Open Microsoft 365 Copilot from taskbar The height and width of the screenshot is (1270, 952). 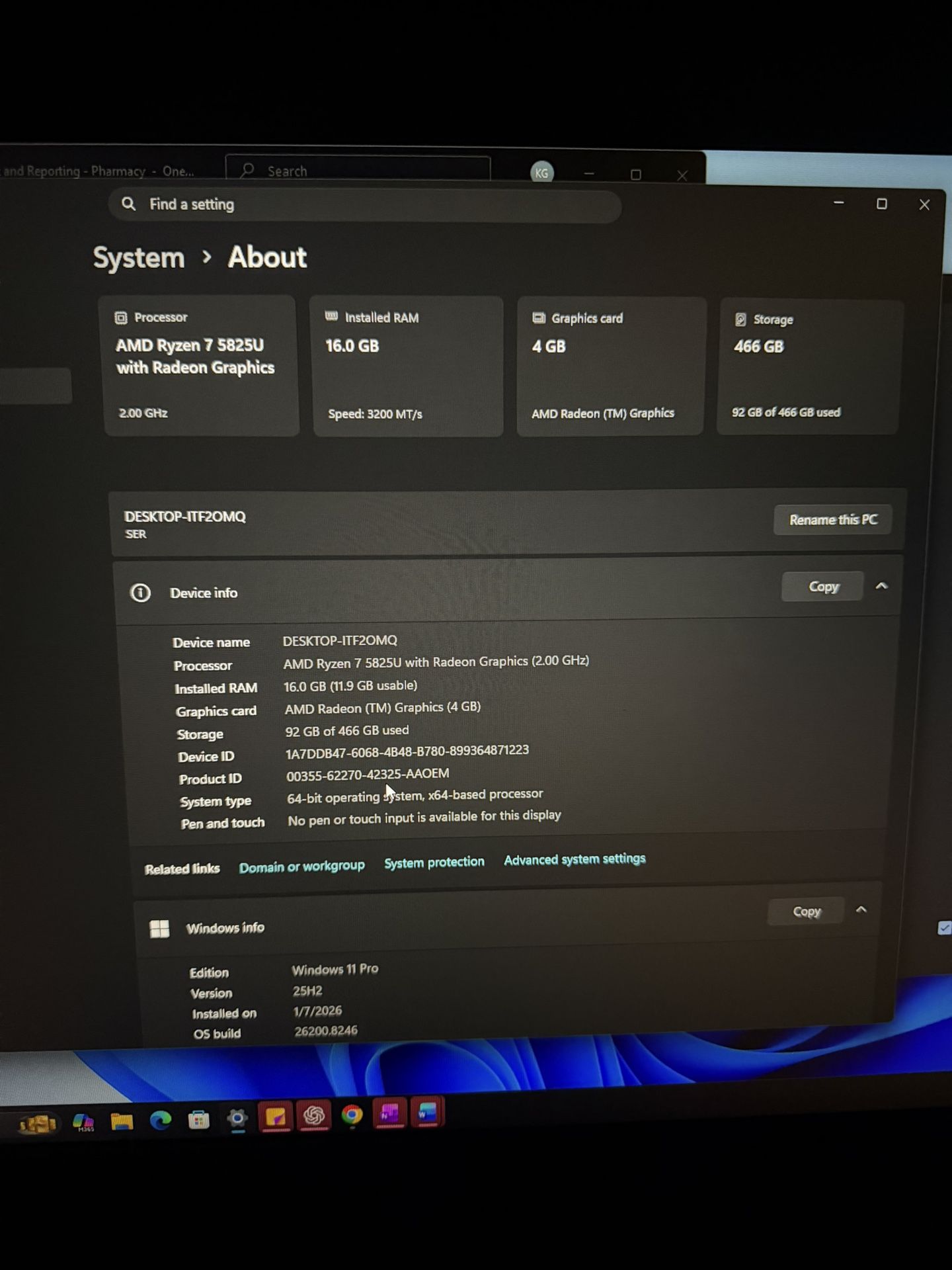pyautogui.click(x=83, y=1122)
